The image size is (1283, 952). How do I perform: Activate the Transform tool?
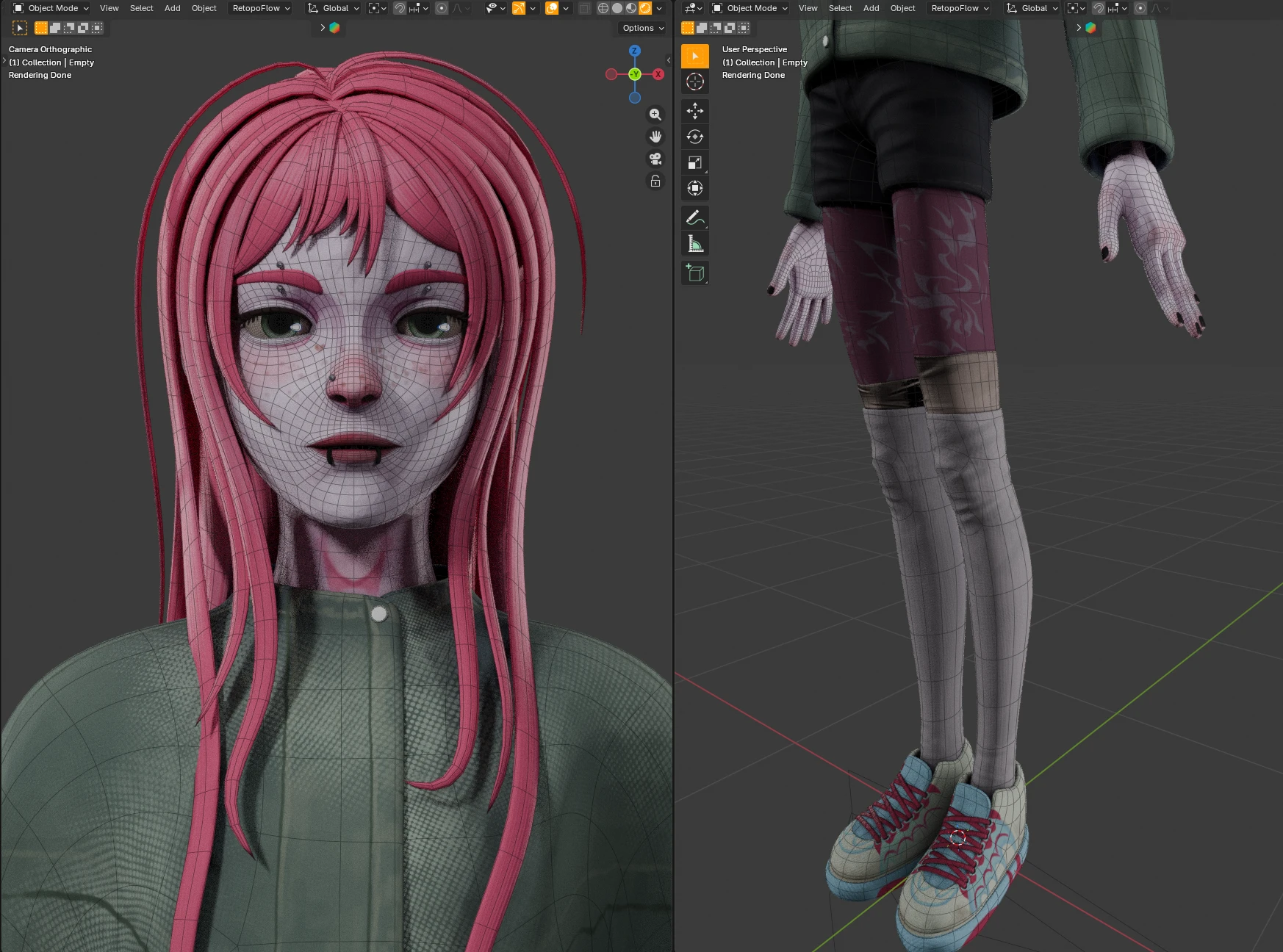pos(694,188)
